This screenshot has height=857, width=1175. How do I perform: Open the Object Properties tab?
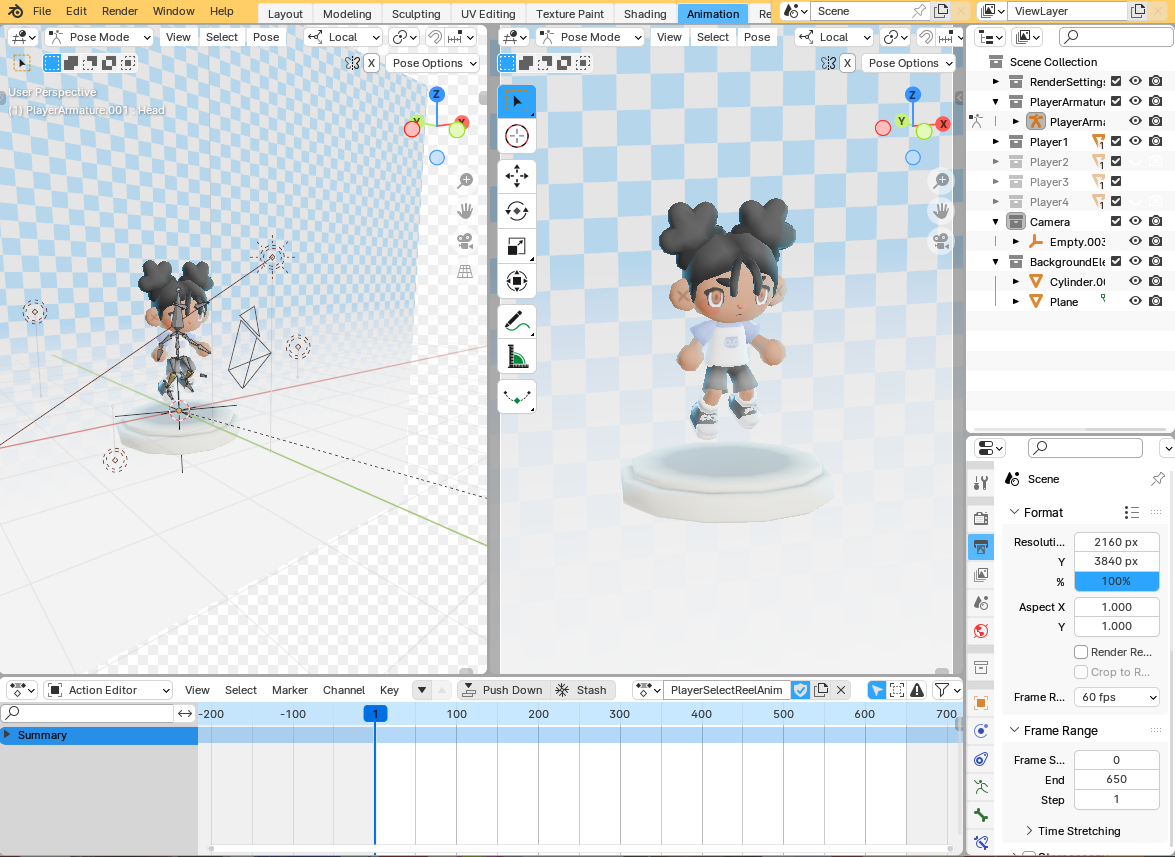(x=980, y=702)
